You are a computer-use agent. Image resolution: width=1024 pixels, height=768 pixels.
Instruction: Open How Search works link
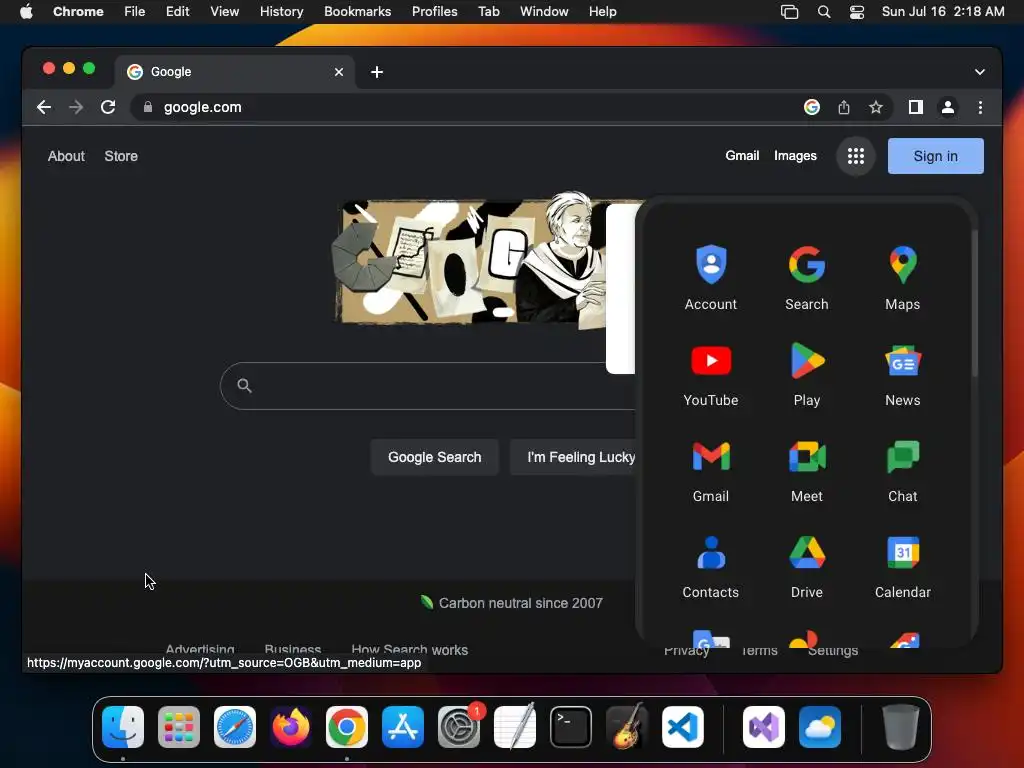click(409, 650)
